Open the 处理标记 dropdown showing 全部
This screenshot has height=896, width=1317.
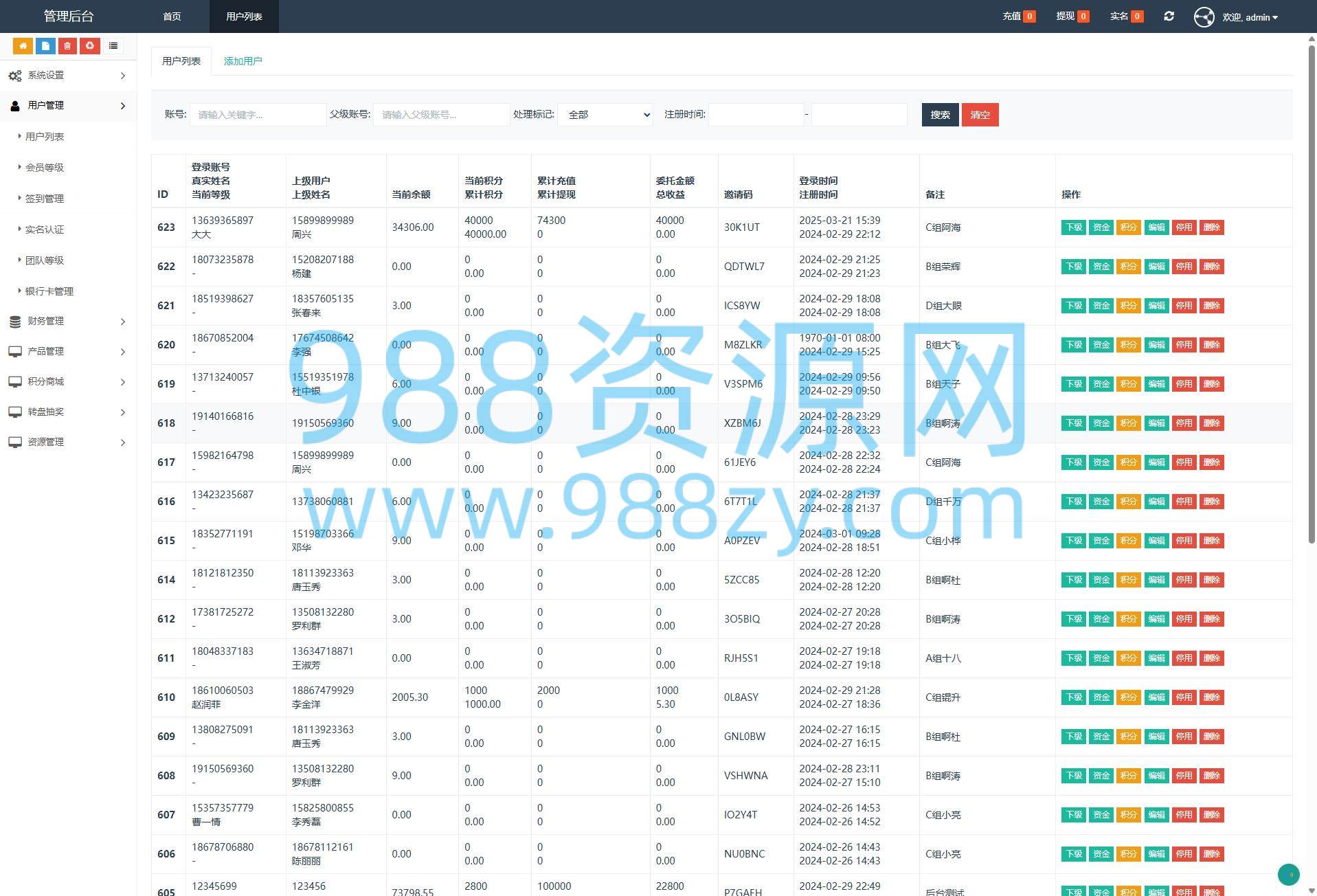(x=605, y=115)
